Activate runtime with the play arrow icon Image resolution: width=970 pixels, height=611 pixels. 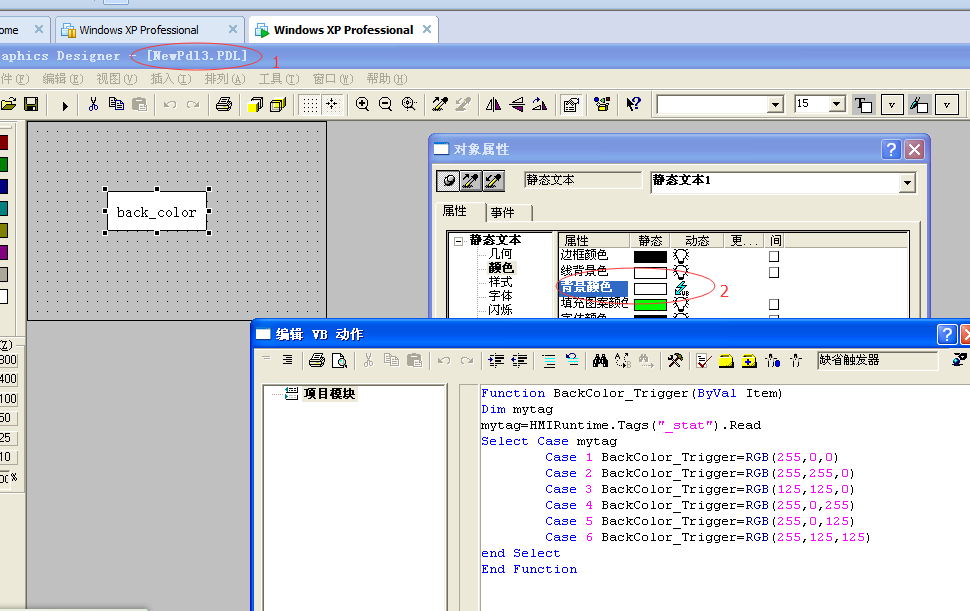point(65,106)
